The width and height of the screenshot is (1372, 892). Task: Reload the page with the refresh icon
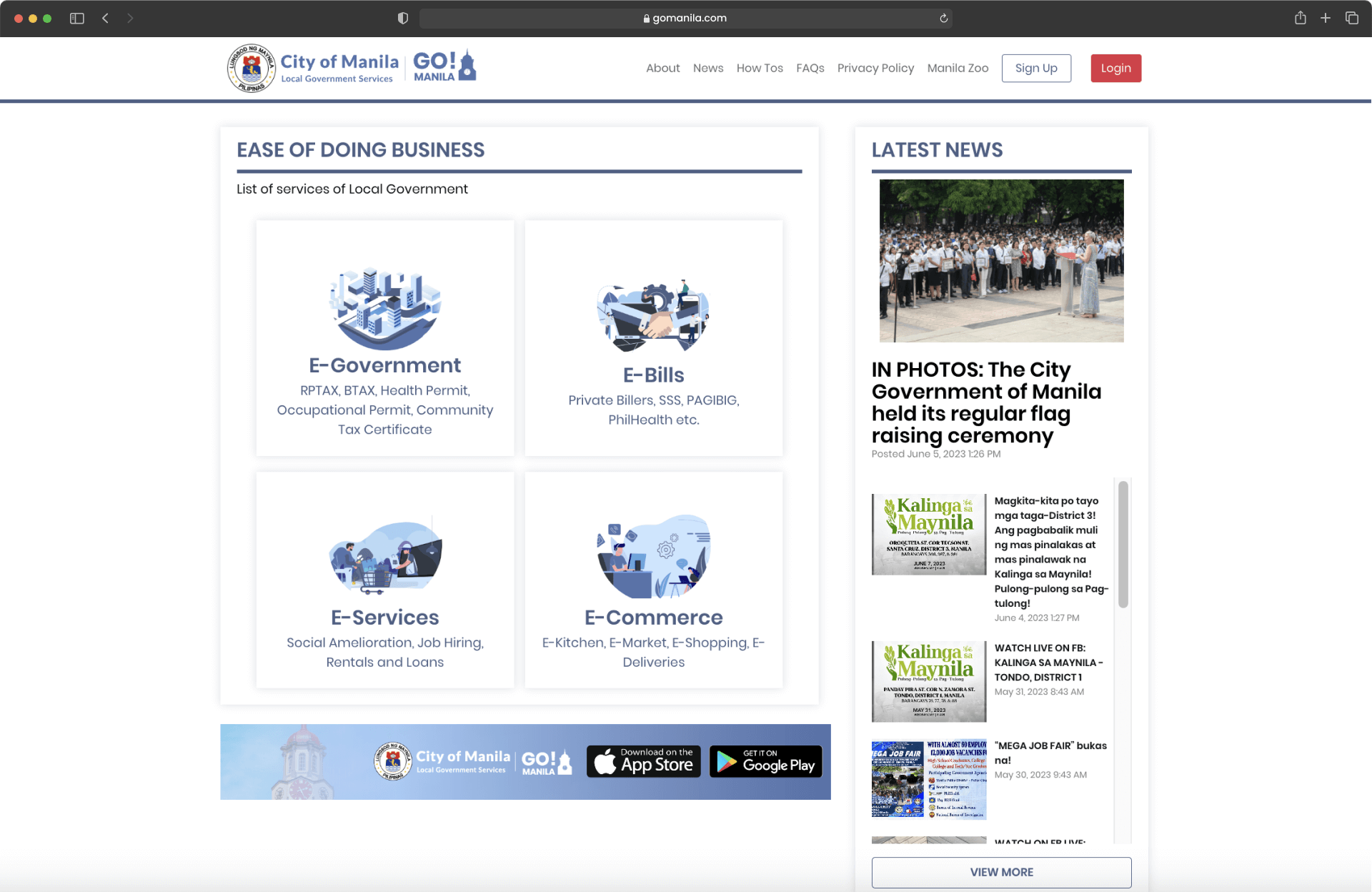point(943,19)
